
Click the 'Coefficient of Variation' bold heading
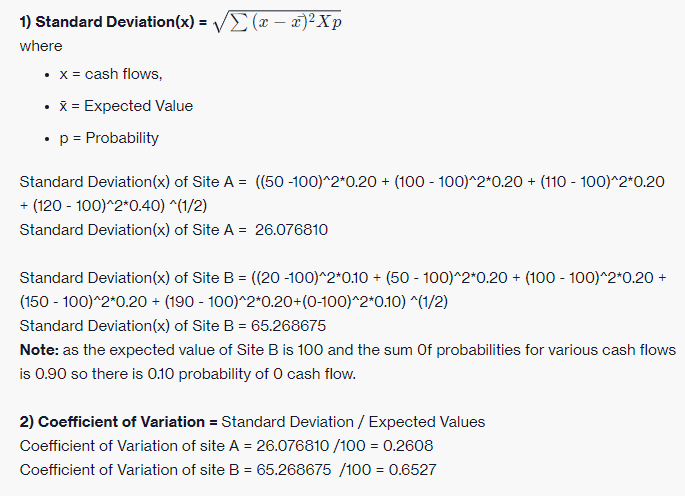tap(118, 422)
